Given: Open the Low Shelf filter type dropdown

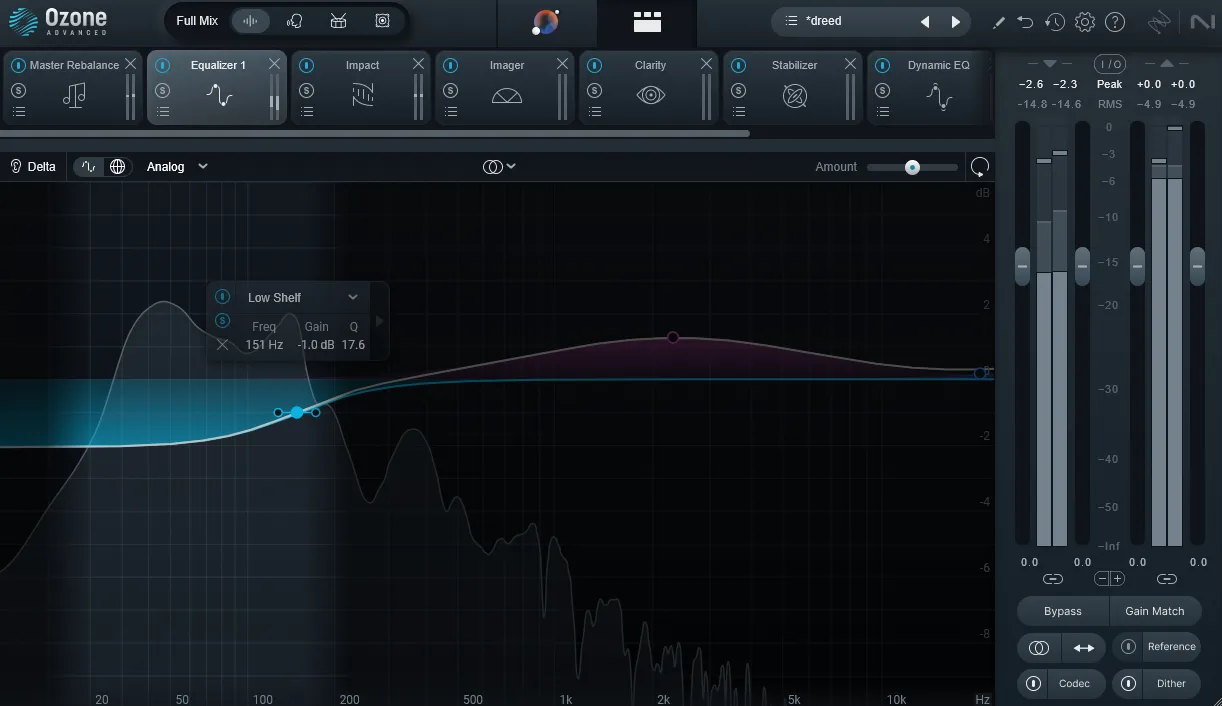Looking at the screenshot, I should pos(302,297).
